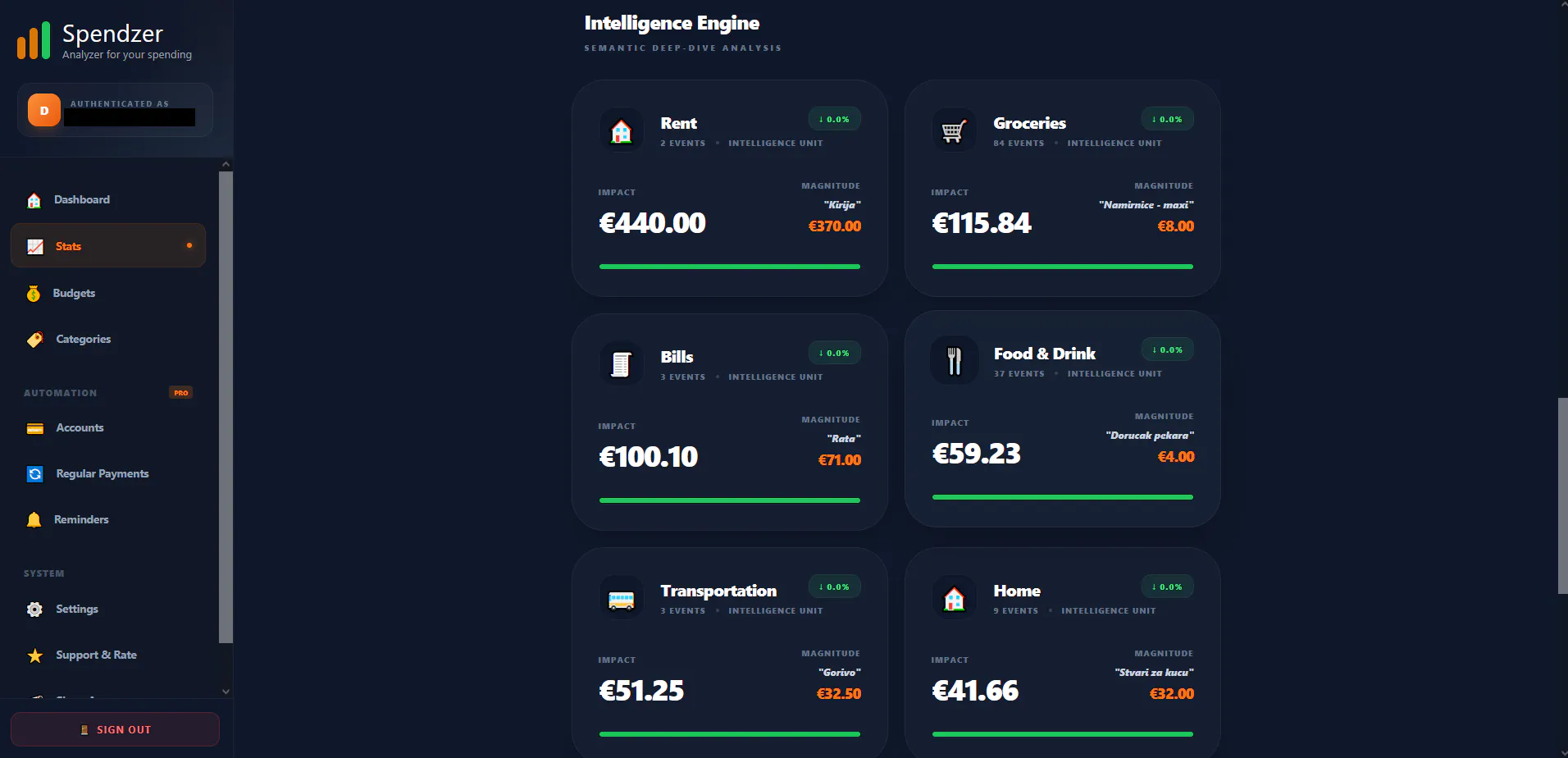Go to Budgets
Viewport: 1568px width, 758px height.
[x=108, y=293]
